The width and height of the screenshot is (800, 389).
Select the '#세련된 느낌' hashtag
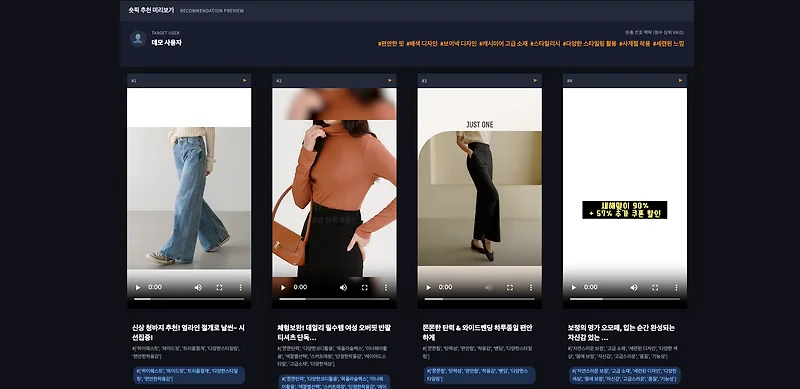[668, 44]
